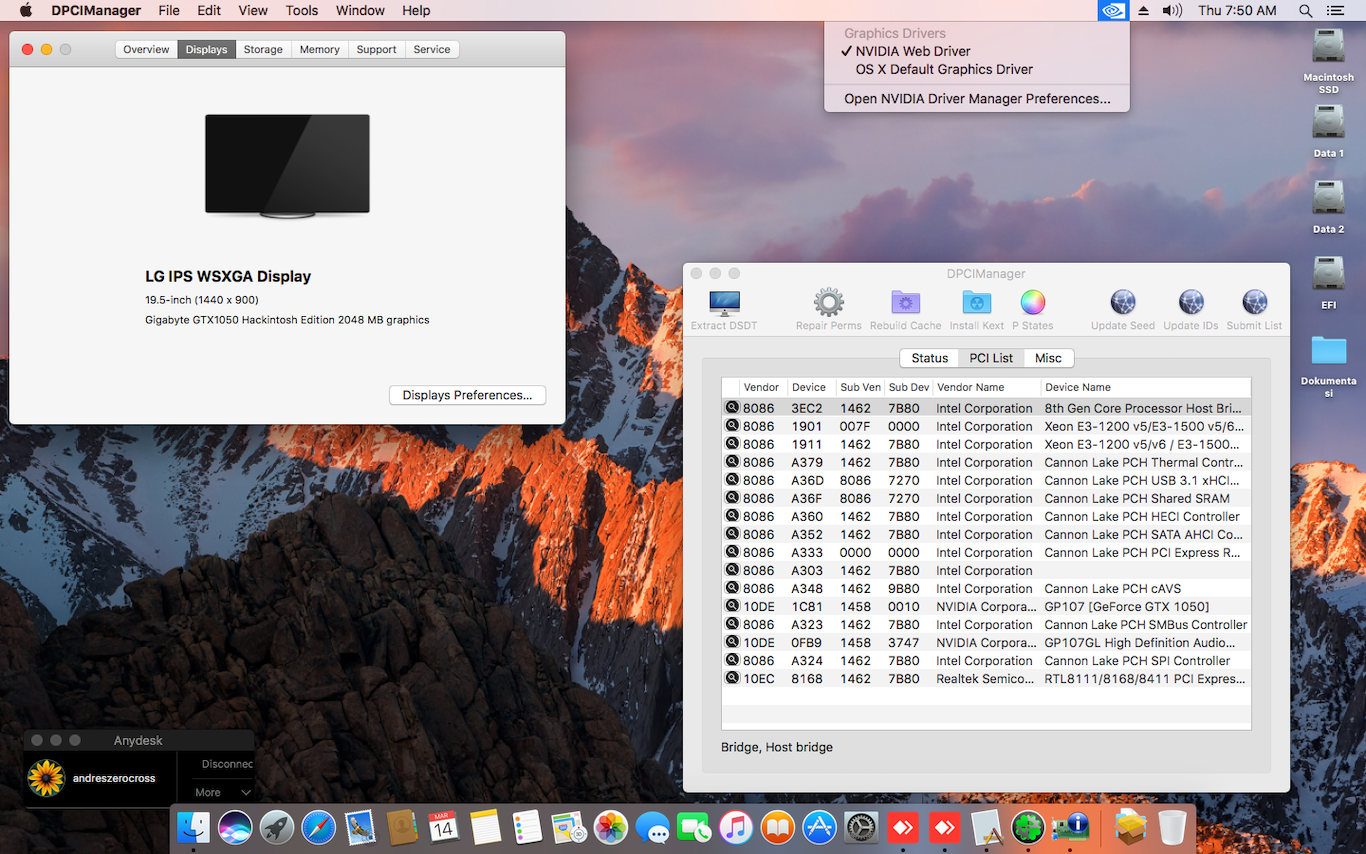Launch Safari from the Dock
This screenshot has height=854, width=1366.
(319, 827)
